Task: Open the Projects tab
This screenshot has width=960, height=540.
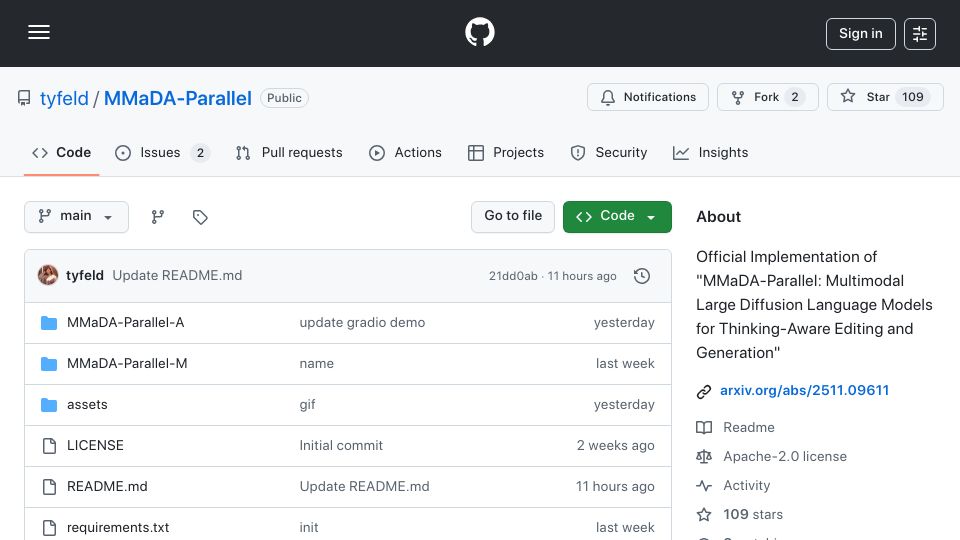Action: point(506,152)
